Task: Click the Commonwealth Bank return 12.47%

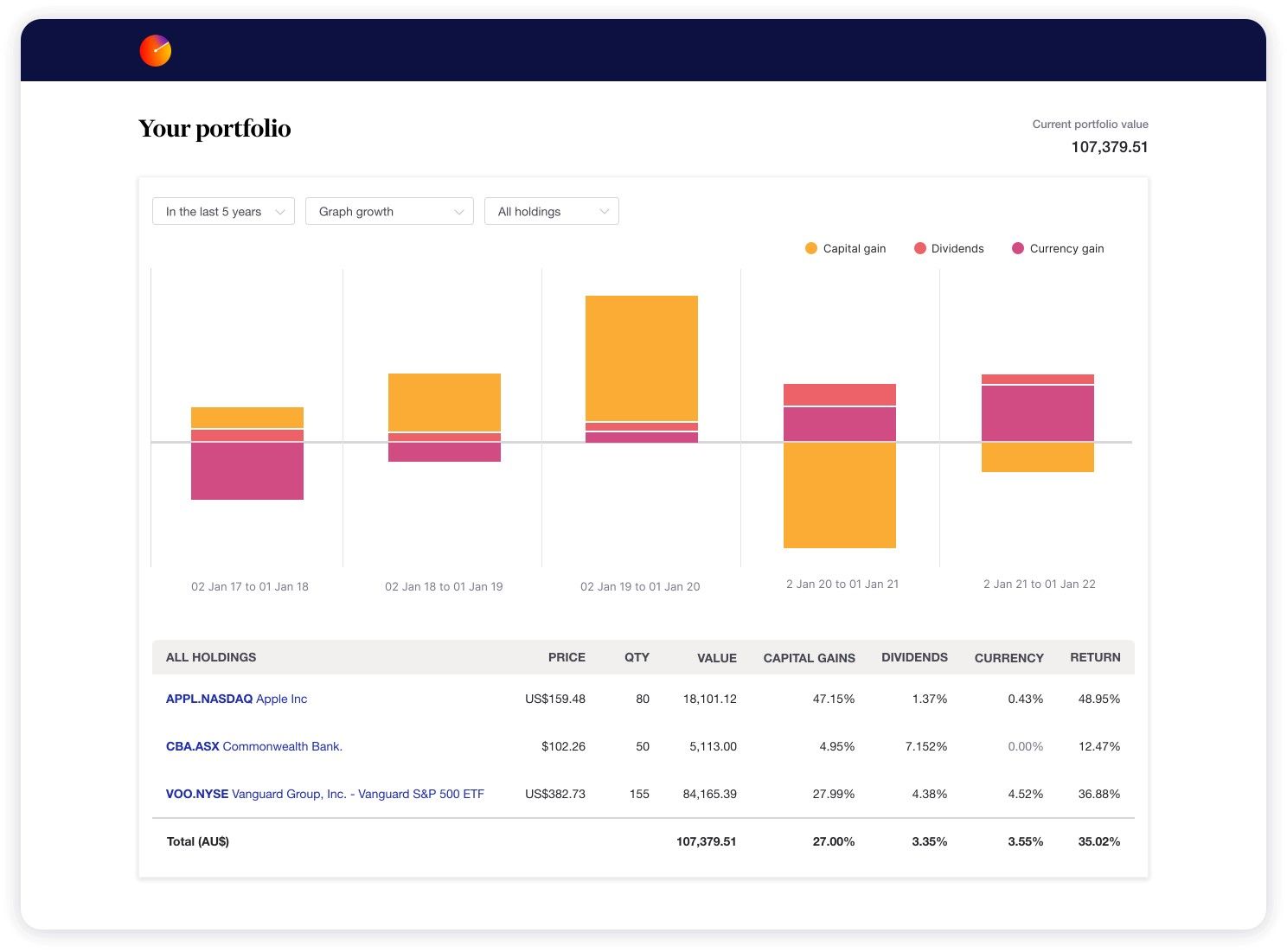Action: click(x=1099, y=746)
